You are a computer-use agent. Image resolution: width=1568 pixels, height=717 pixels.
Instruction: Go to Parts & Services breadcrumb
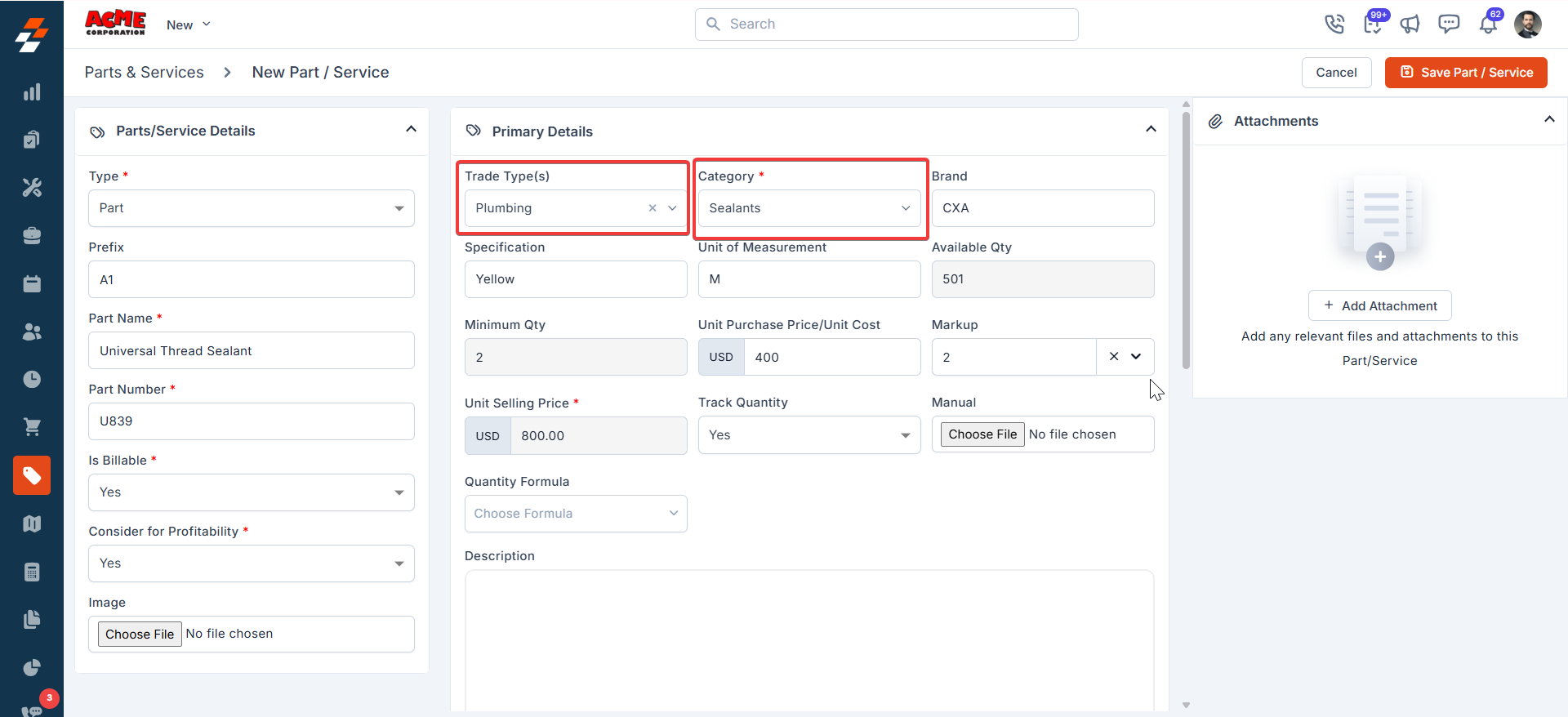pyautogui.click(x=145, y=72)
